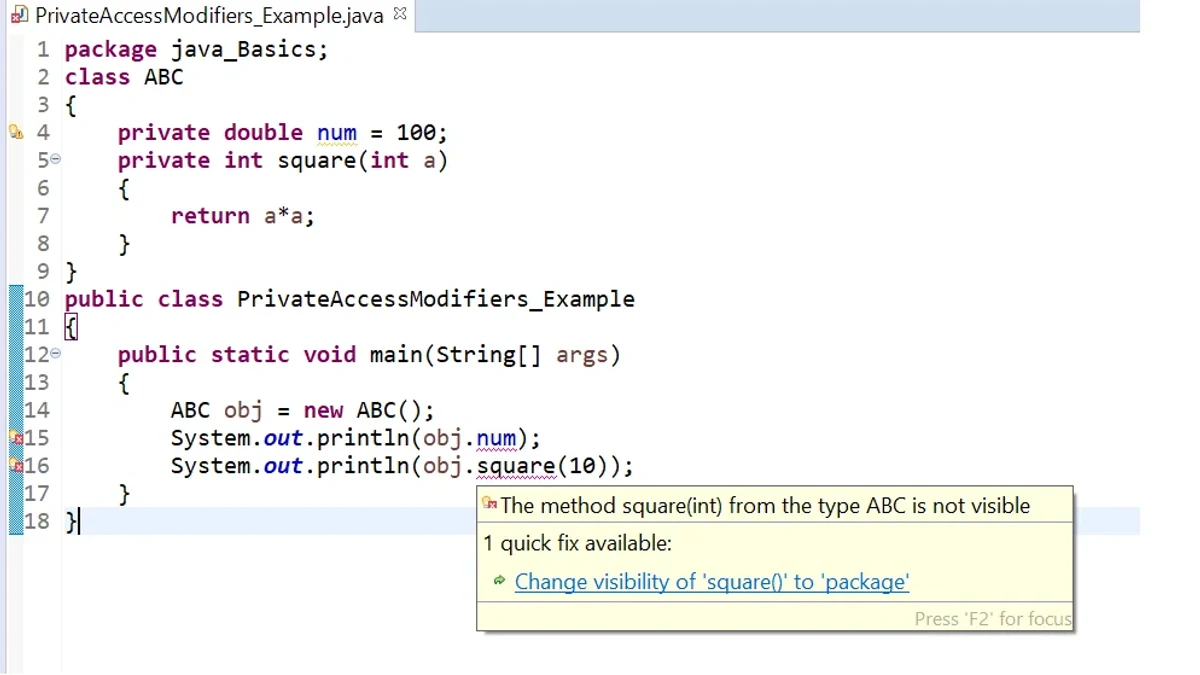Click the "String[] args" parameter
This screenshot has width=1200, height=675.
(522, 355)
